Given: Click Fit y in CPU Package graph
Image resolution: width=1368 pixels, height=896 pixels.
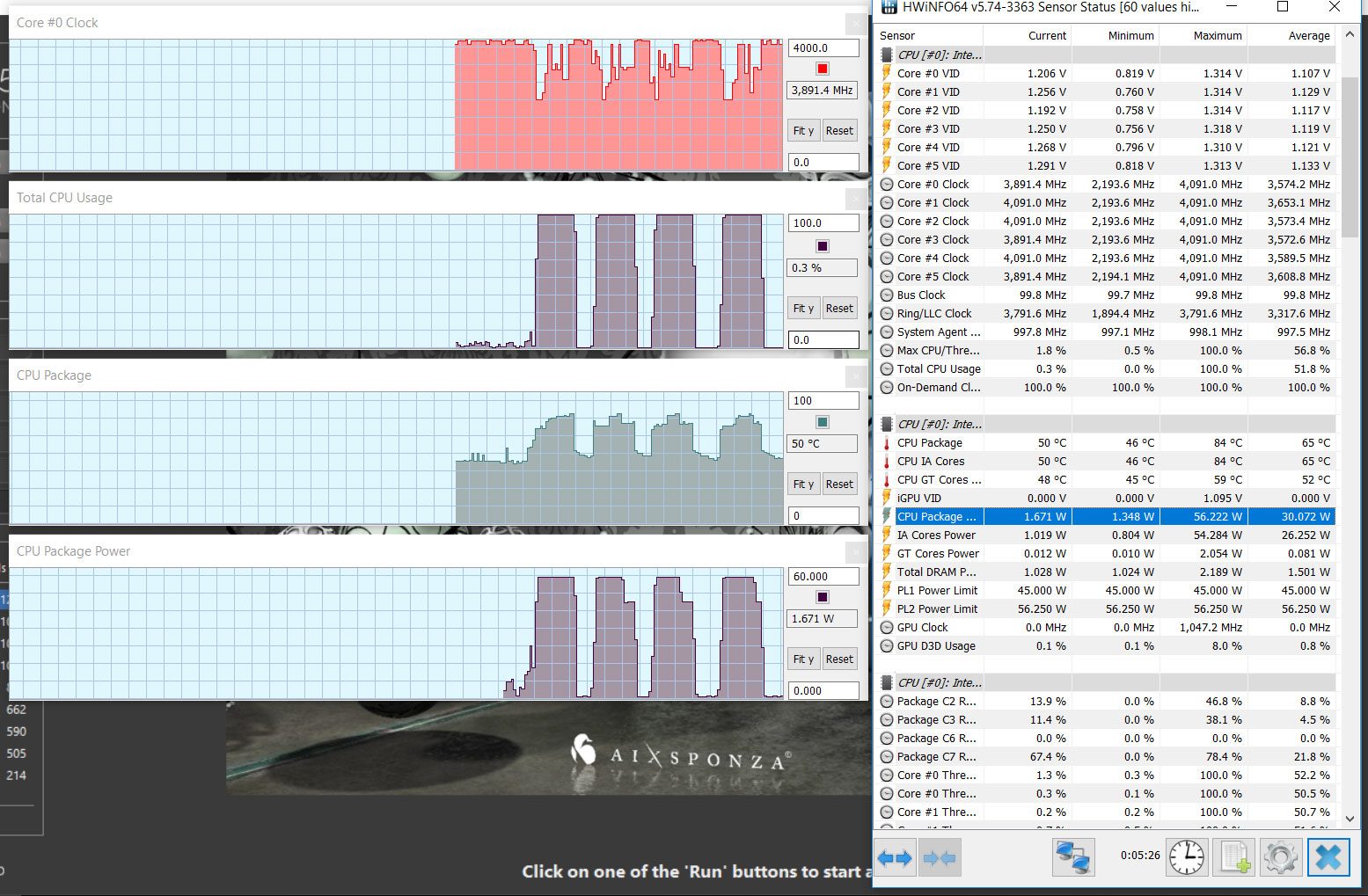Looking at the screenshot, I should pyautogui.click(x=803, y=484).
